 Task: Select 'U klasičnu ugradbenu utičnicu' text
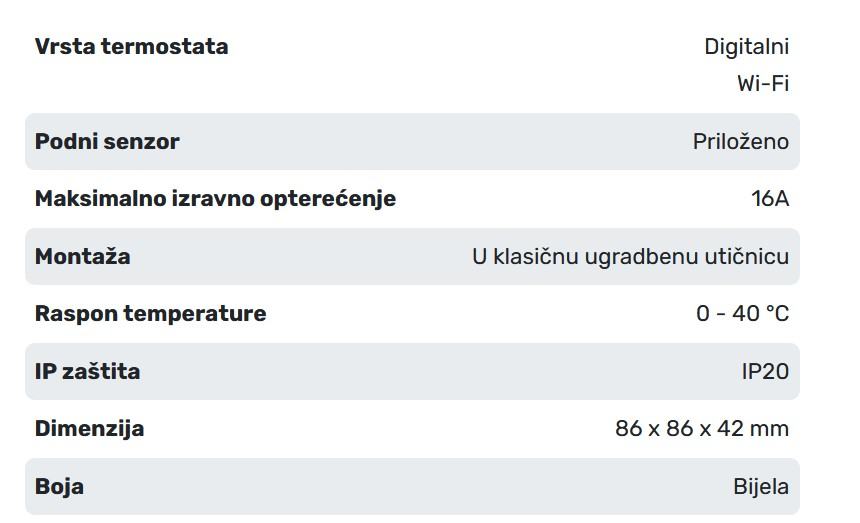coord(630,257)
